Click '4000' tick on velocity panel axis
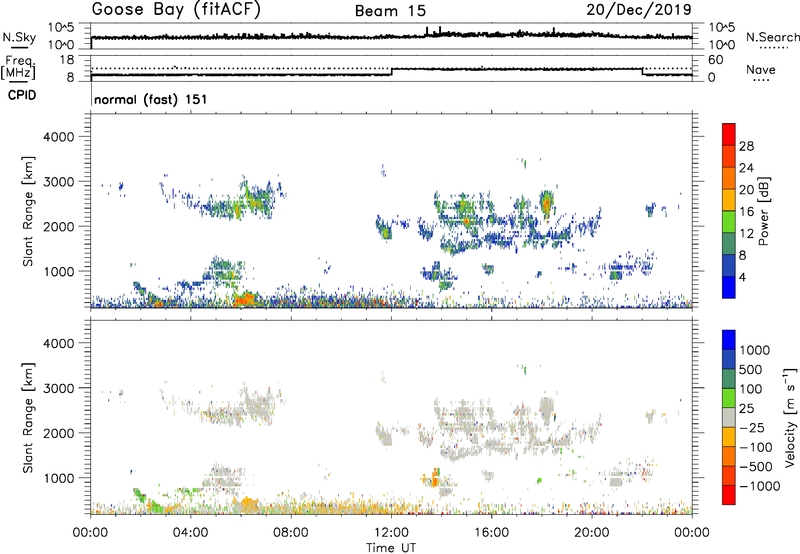Viewport: 800px width, 554px height. pyautogui.click(x=58, y=343)
